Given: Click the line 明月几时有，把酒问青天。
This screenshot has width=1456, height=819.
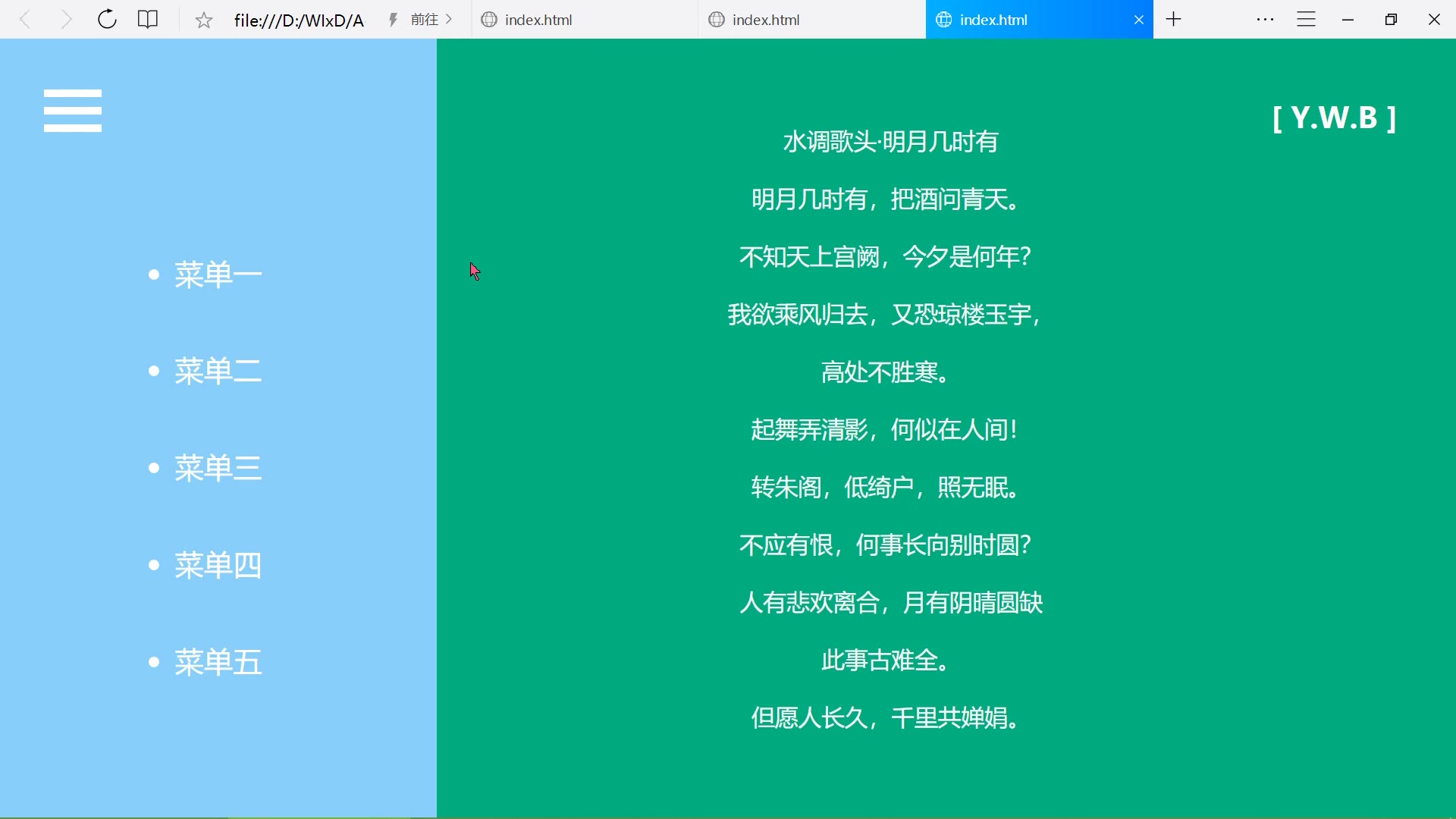Looking at the screenshot, I should [x=886, y=199].
